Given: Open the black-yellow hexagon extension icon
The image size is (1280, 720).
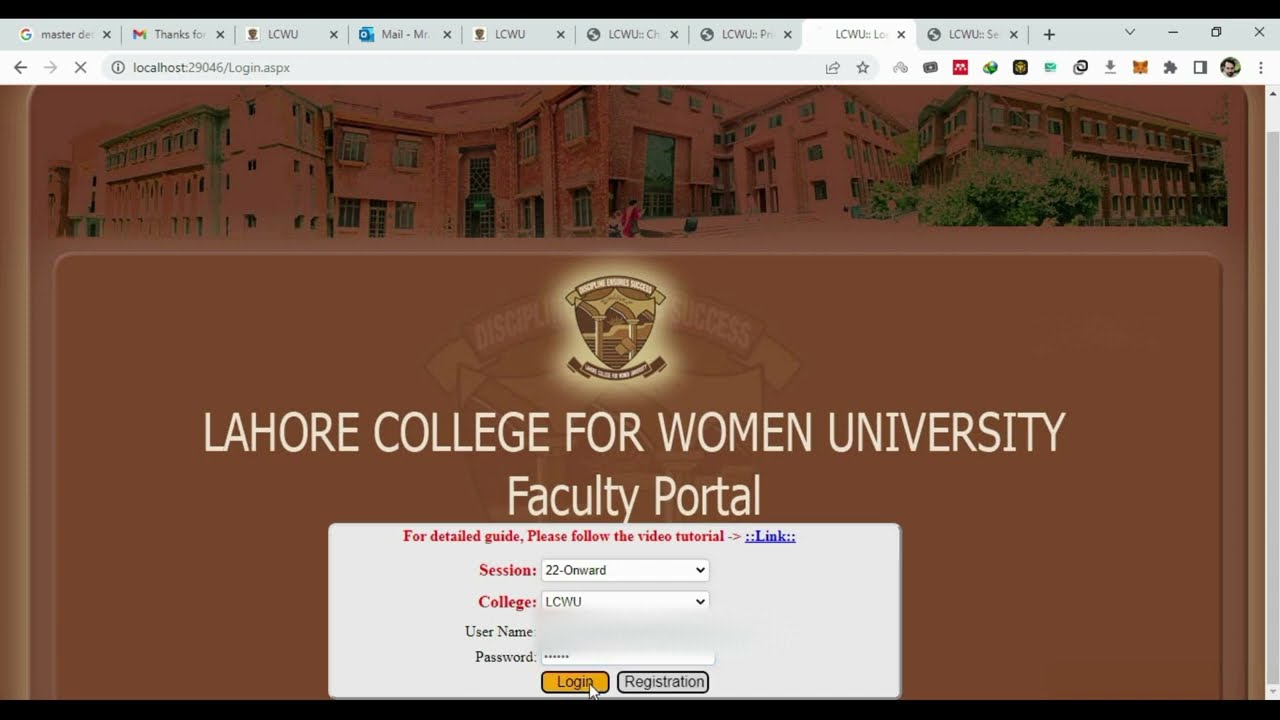Looking at the screenshot, I should (1020, 67).
